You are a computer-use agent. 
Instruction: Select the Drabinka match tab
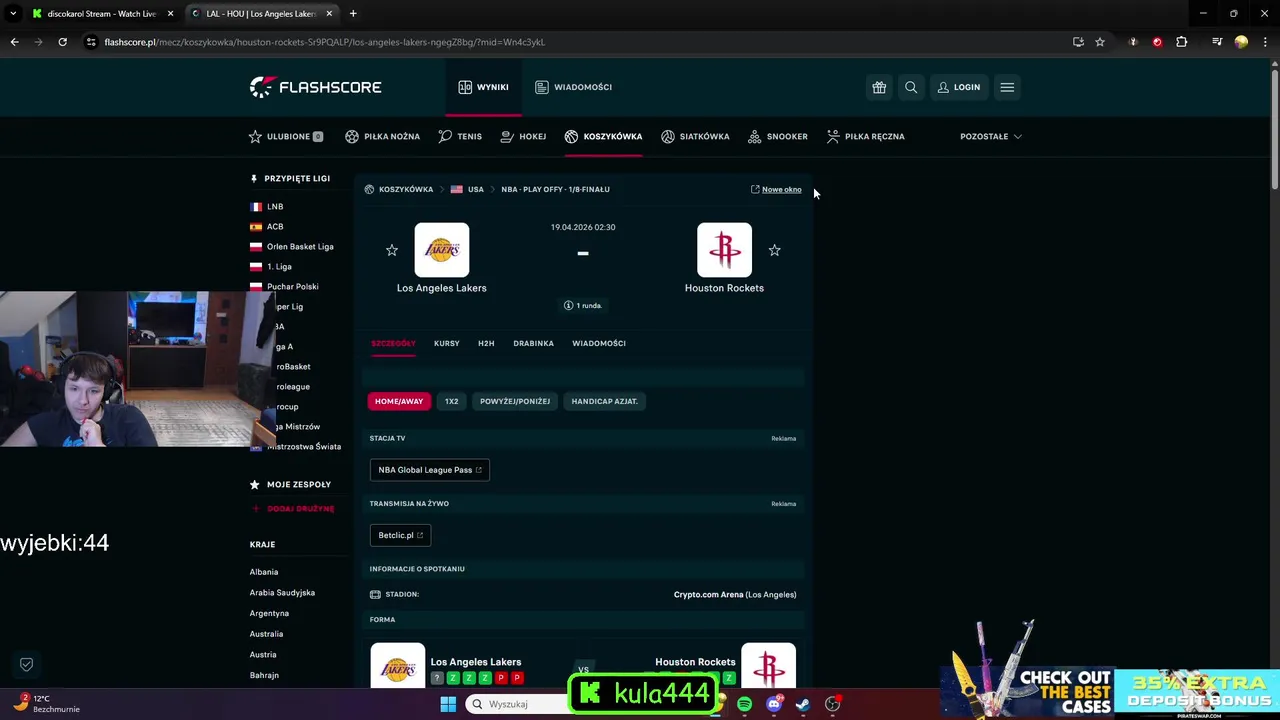pos(533,343)
